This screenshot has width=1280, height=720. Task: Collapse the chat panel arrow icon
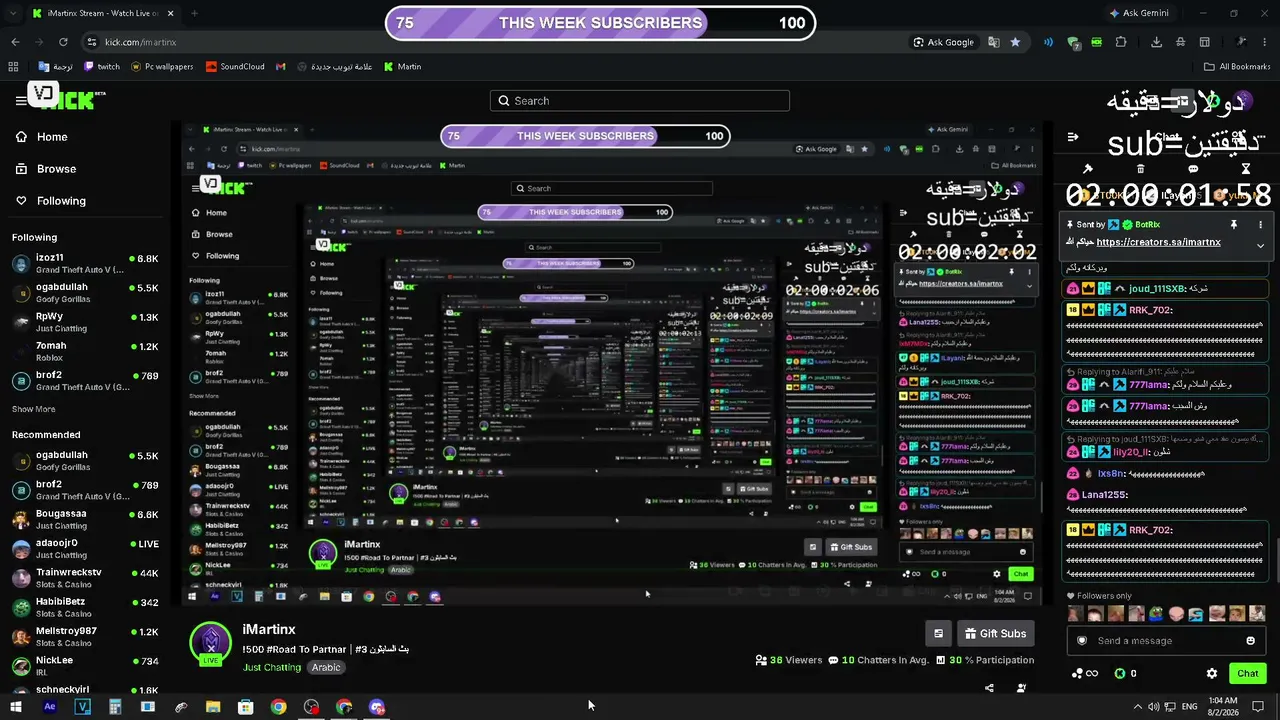(x=1073, y=137)
